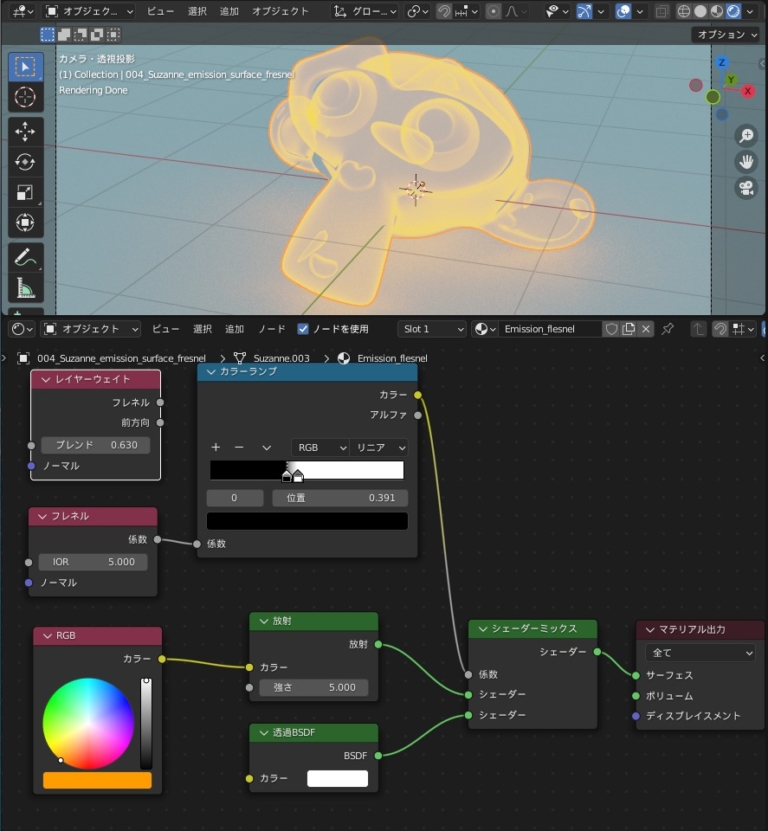Screen dimensions: 768x831
Task: Open the transform orientation Global dropdown
Action: [x=365, y=11]
